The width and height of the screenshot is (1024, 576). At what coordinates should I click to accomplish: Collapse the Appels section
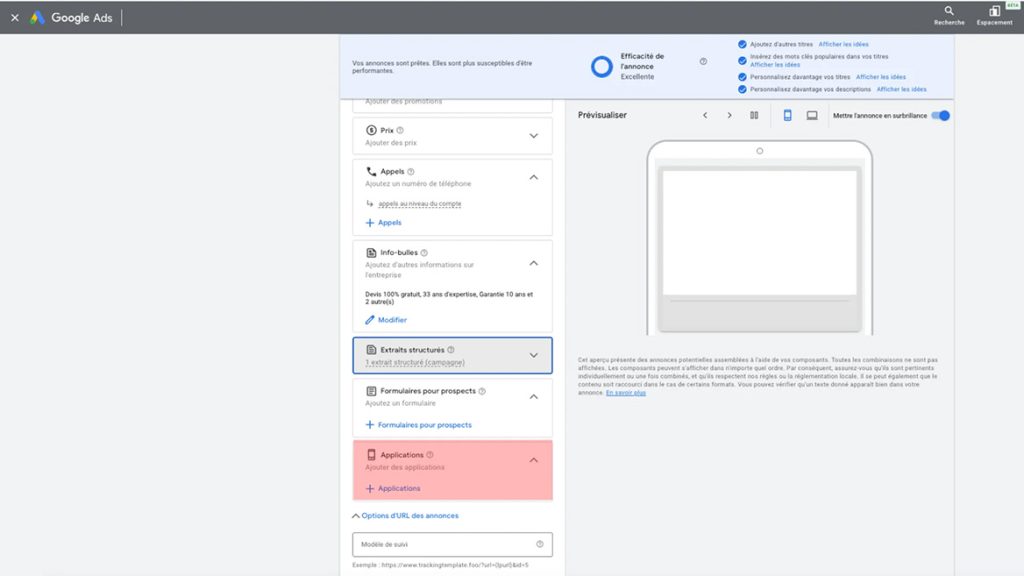coord(534,178)
